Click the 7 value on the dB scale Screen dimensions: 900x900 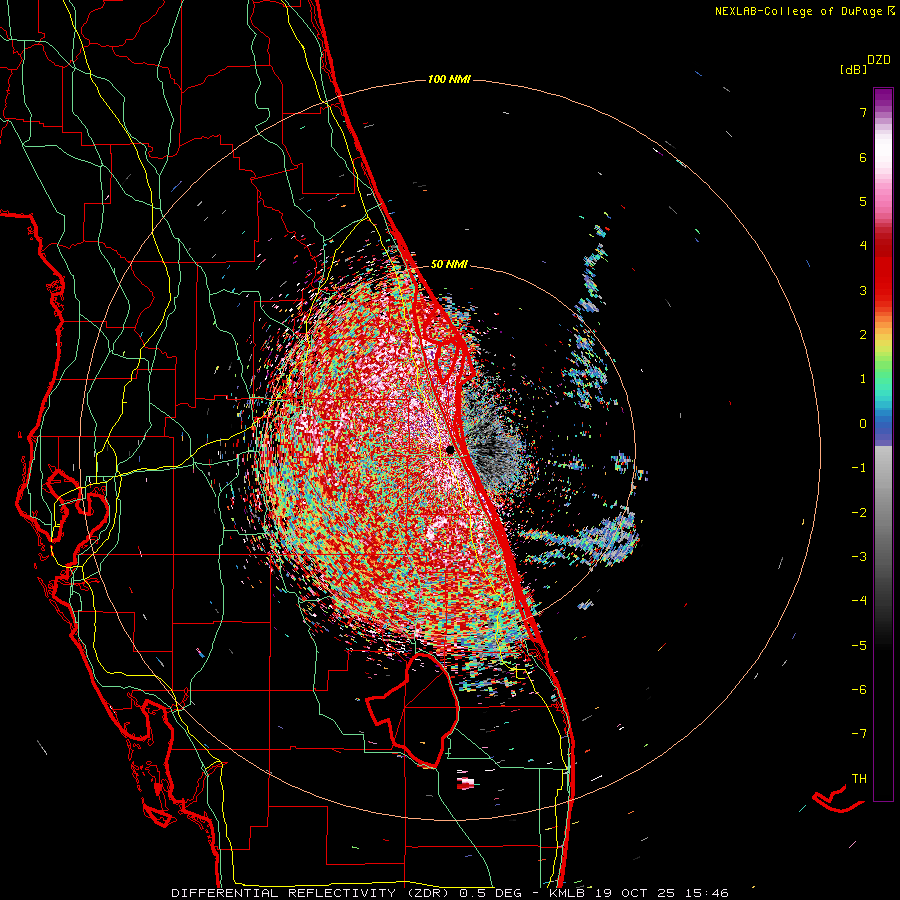tap(863, 112)
